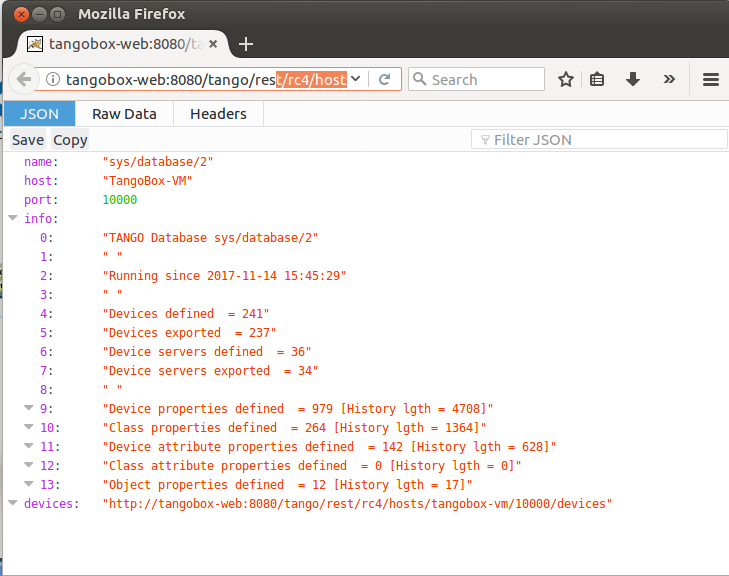Viewport: 729px width, 576px height.
Task: Select the port value 10000
Action: coord(119,200)
